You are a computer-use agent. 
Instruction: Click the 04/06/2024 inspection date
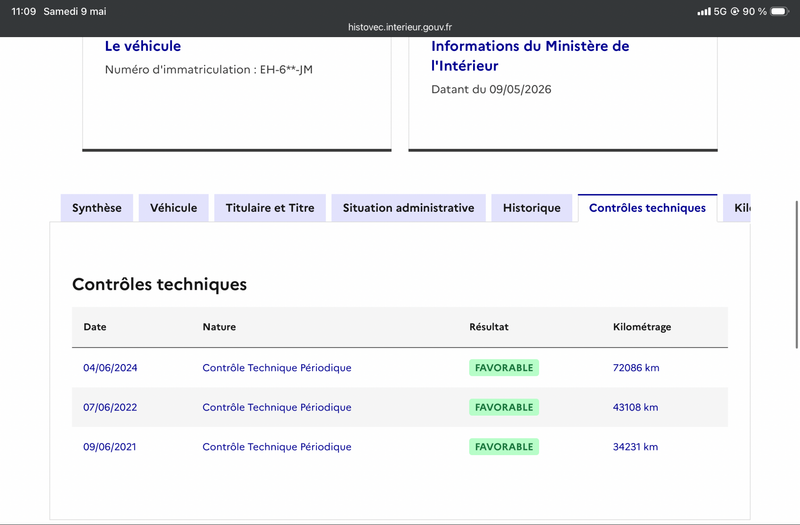click(x=110, y=368)
